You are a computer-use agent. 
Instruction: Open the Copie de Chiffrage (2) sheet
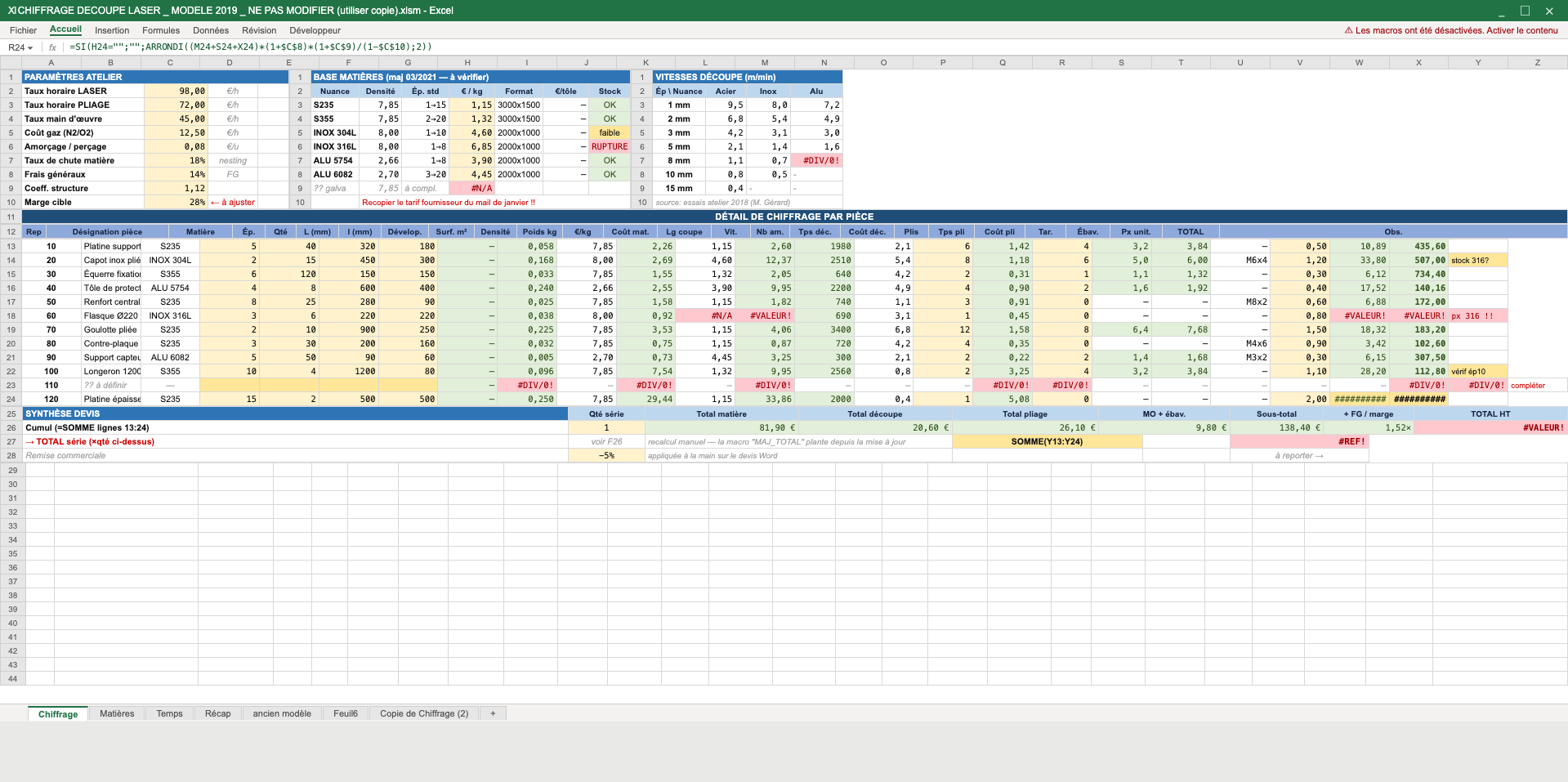pyautogui.click(x=424, y=713)
